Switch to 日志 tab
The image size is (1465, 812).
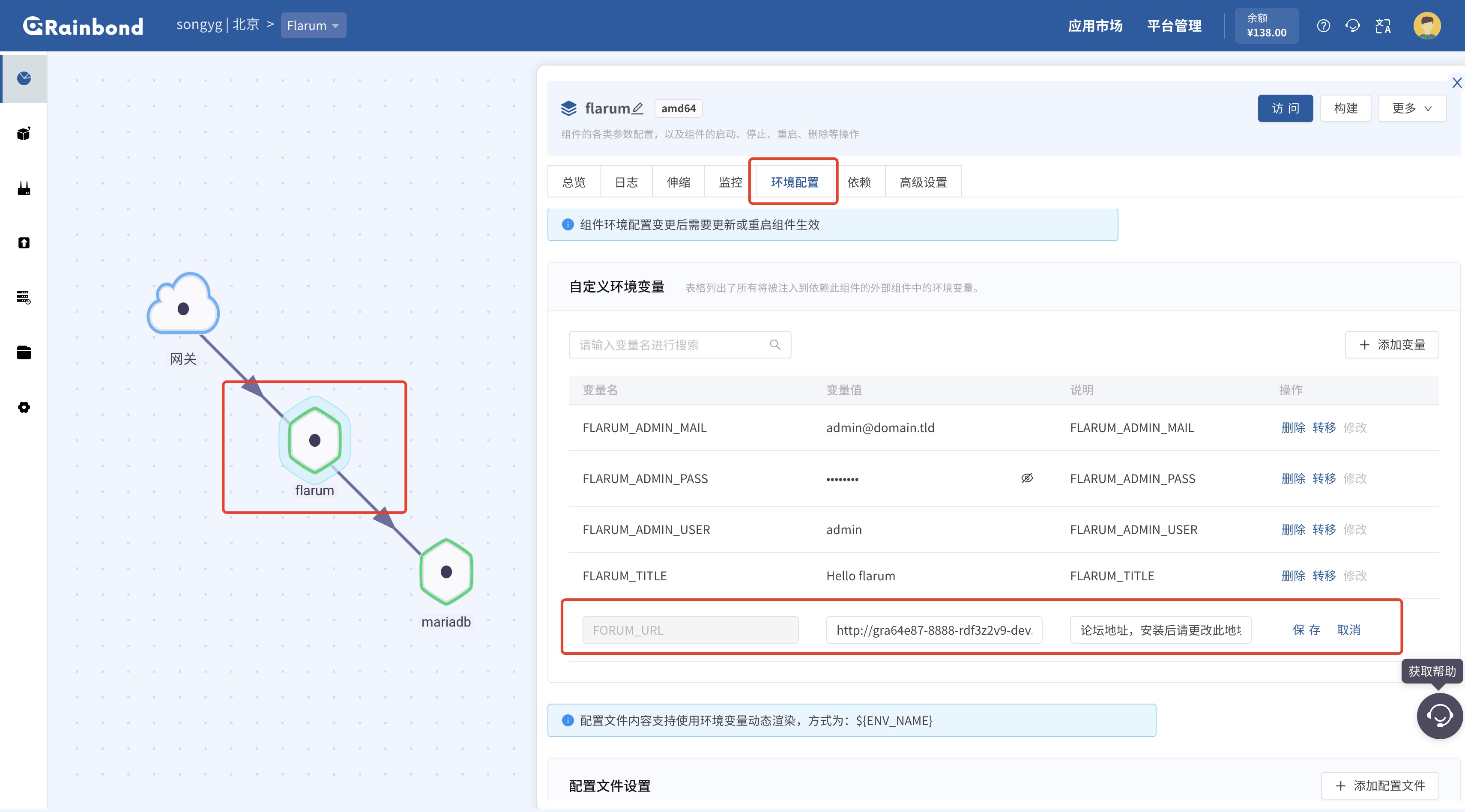[x=626, y=182]
